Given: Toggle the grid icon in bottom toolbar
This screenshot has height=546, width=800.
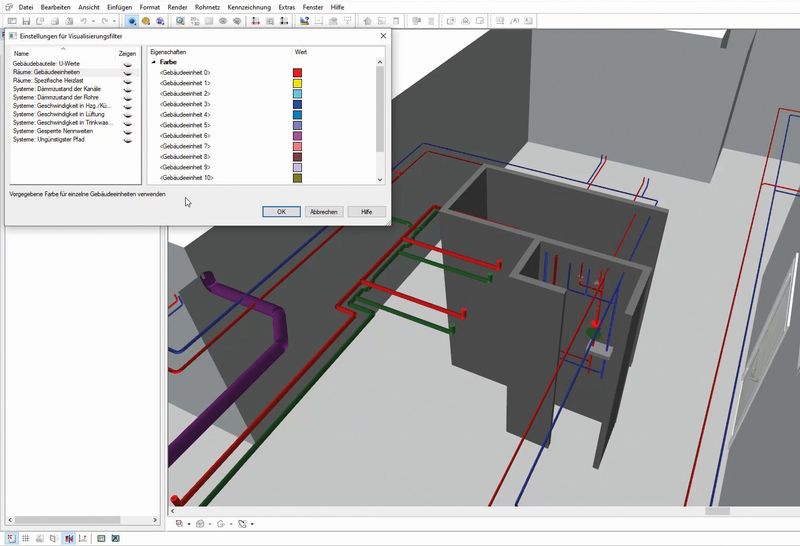Looking at the screenshot, I should (25, 538).
